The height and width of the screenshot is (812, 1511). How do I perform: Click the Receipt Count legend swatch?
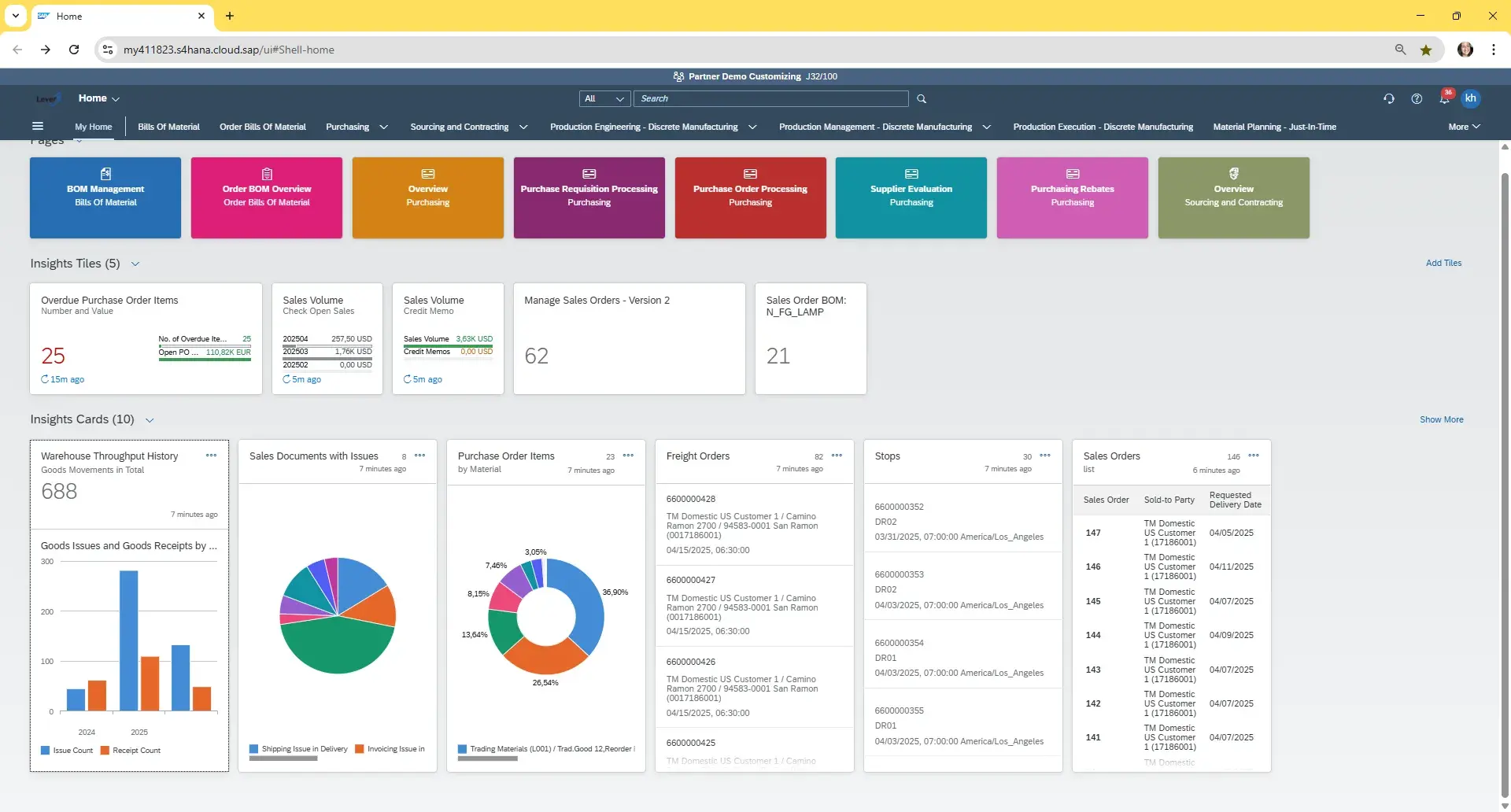105,751
